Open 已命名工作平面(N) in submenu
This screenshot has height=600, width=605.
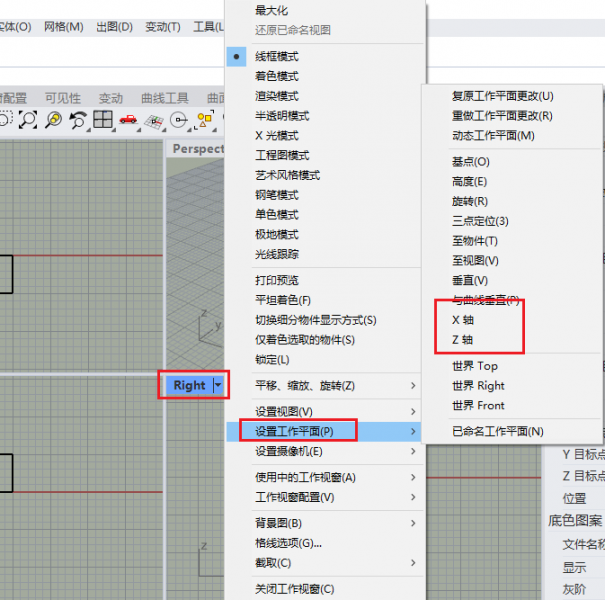pyautogui.click(x=497, y=431)
